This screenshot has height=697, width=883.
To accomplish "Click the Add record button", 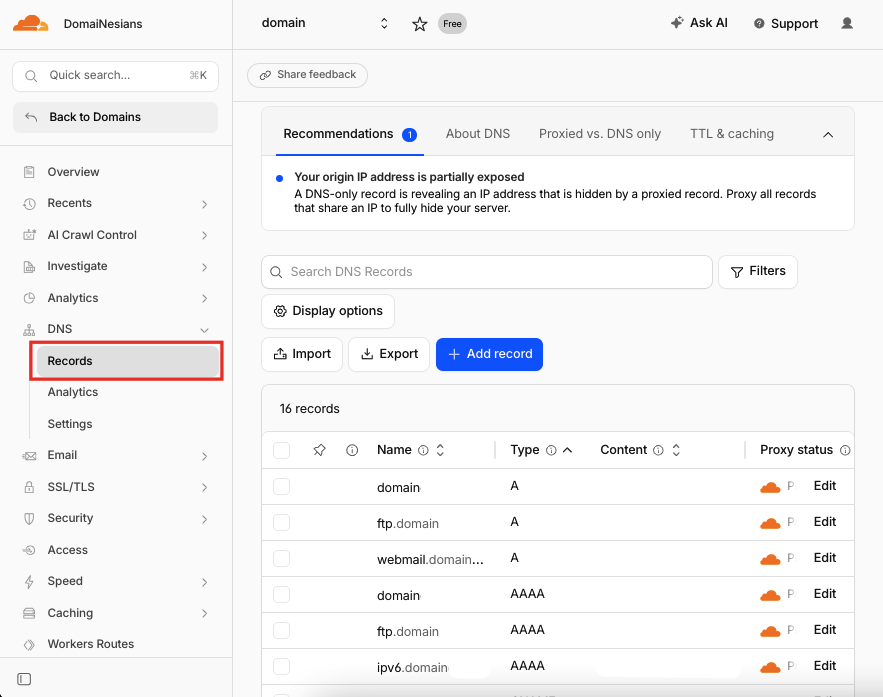I will (x=489, y=354).
